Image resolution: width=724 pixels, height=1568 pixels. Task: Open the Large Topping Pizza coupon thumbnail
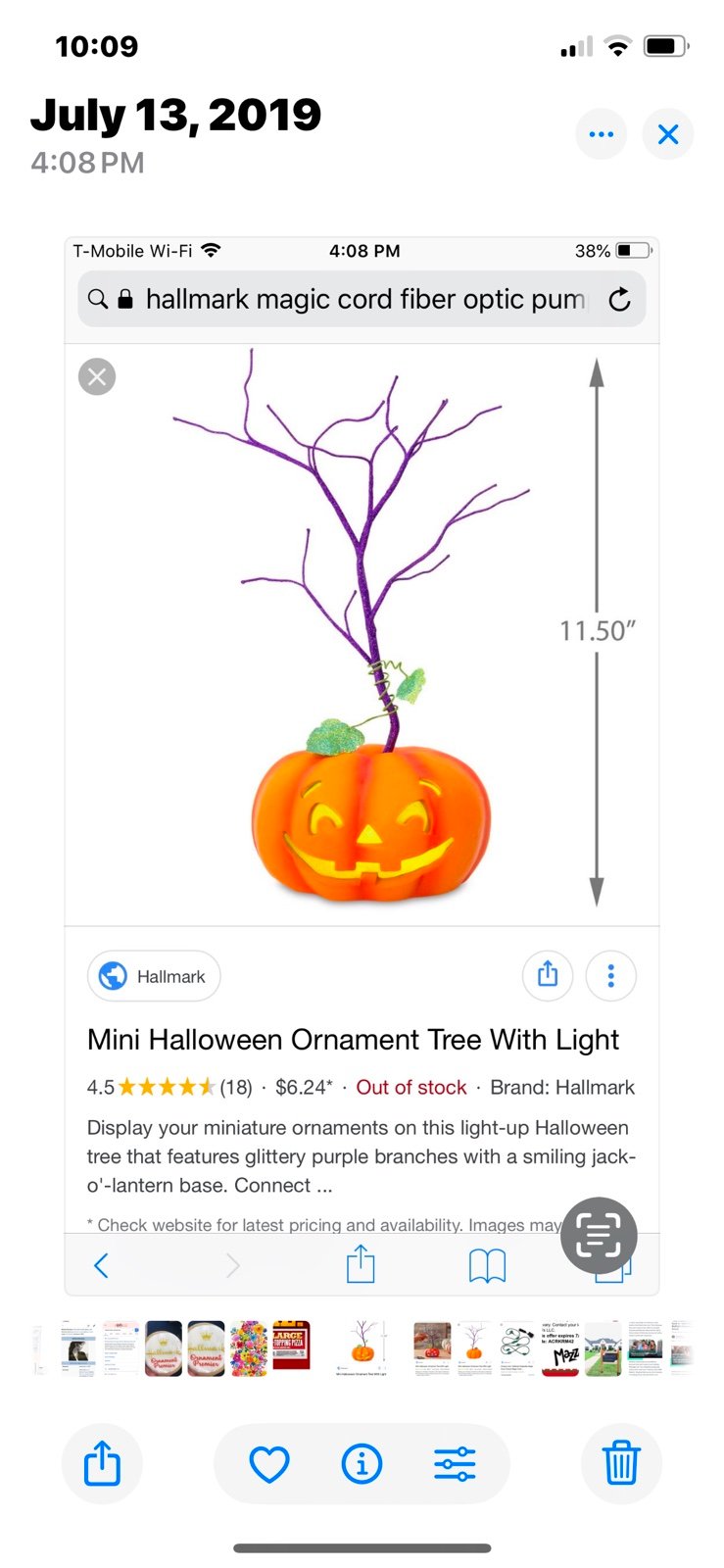tap(291, 1347)
